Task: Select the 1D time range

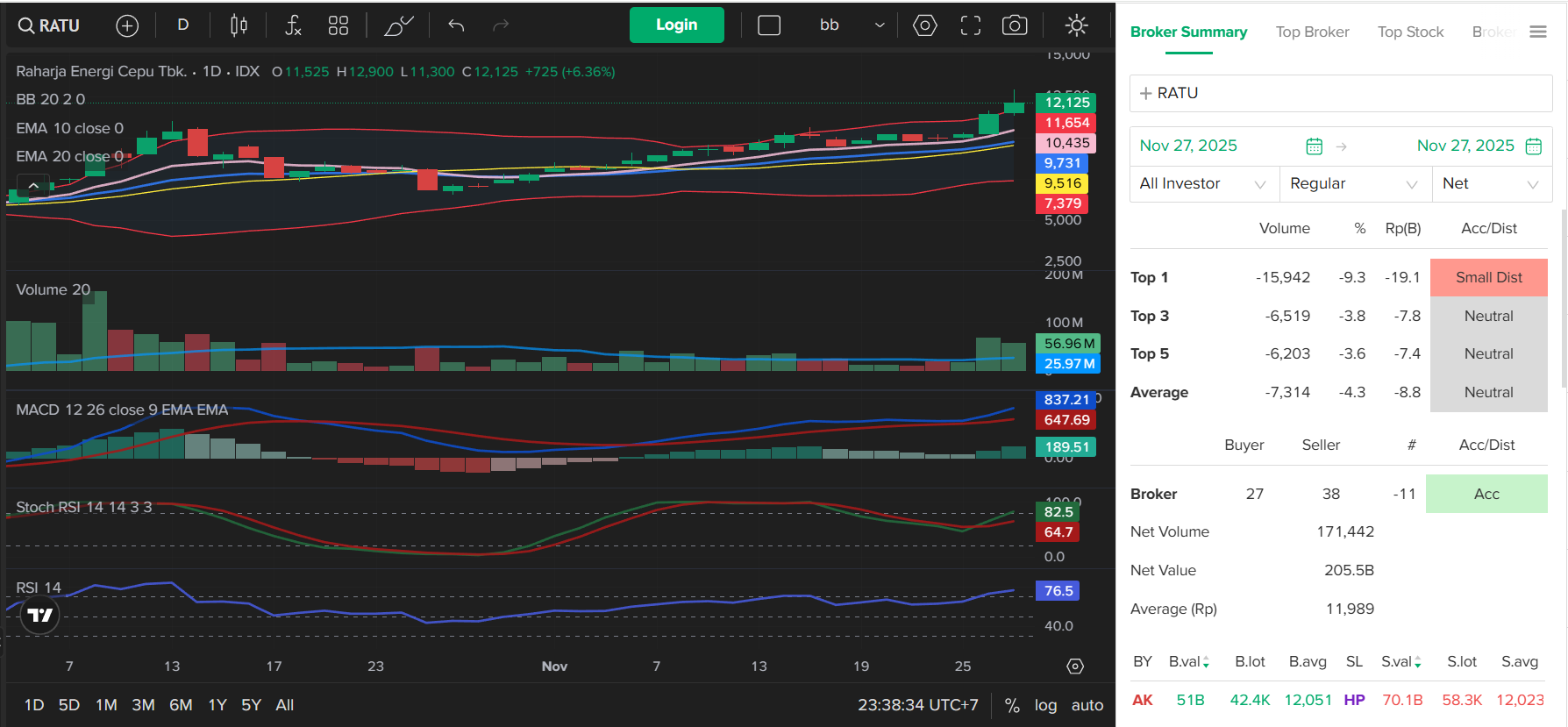Action: point(34,705)
